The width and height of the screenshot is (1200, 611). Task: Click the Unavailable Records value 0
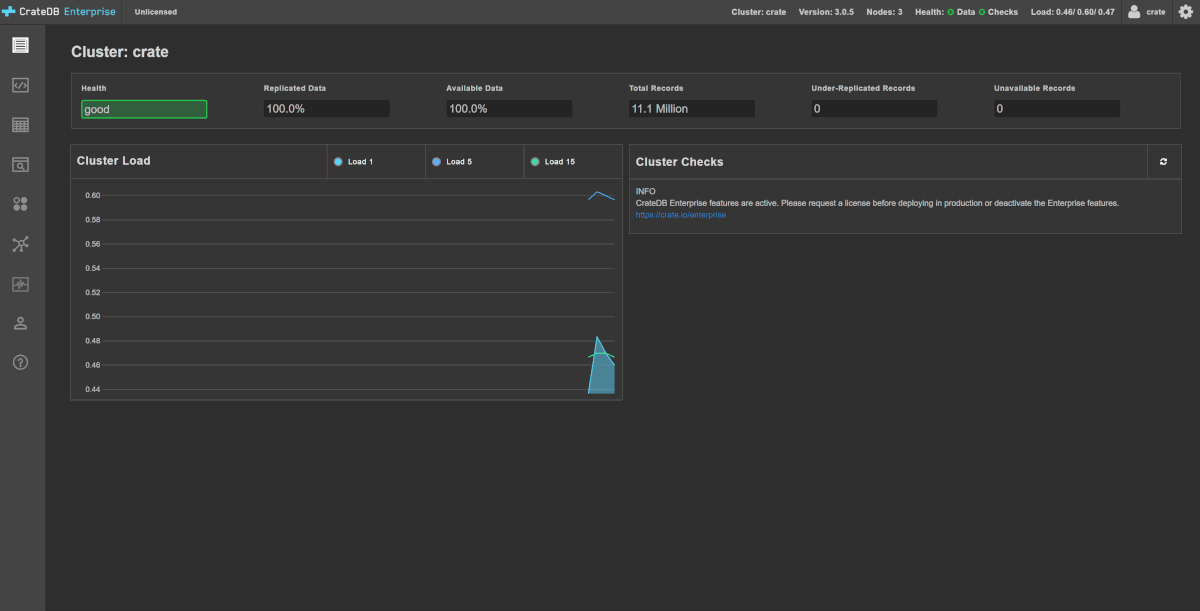tap(1057, 109)
